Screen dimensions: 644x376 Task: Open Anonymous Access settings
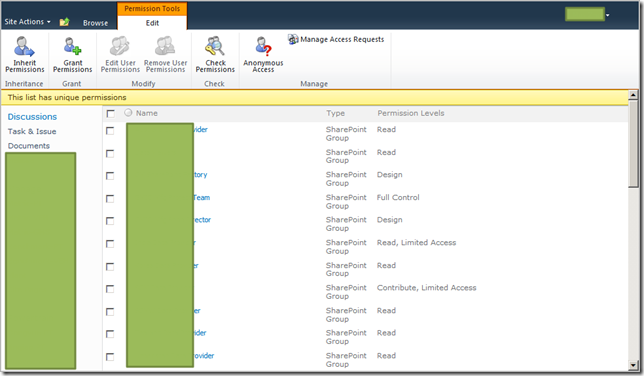tap(263, 55)
